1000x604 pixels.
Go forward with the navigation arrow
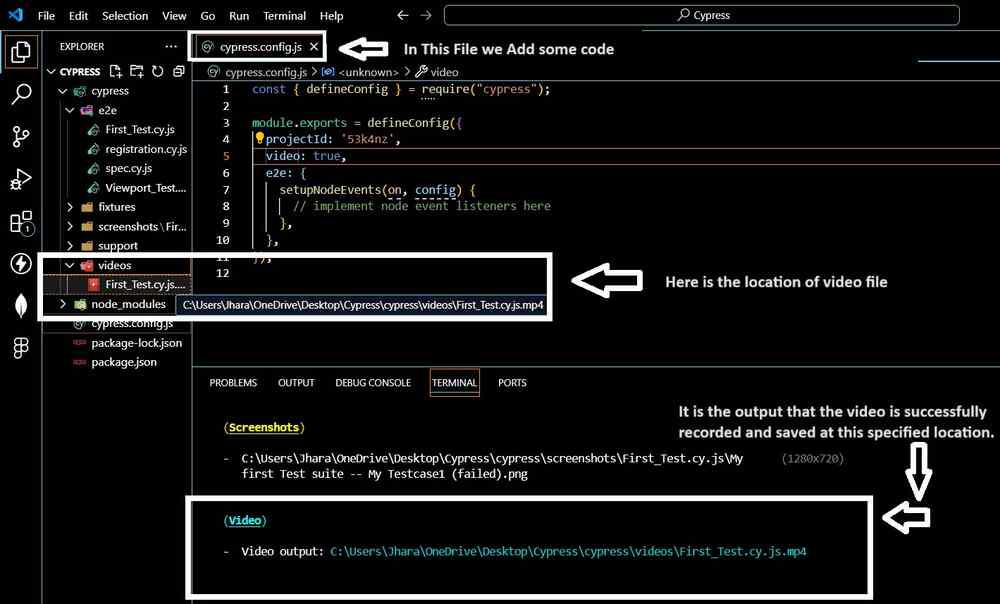point(426,15)
